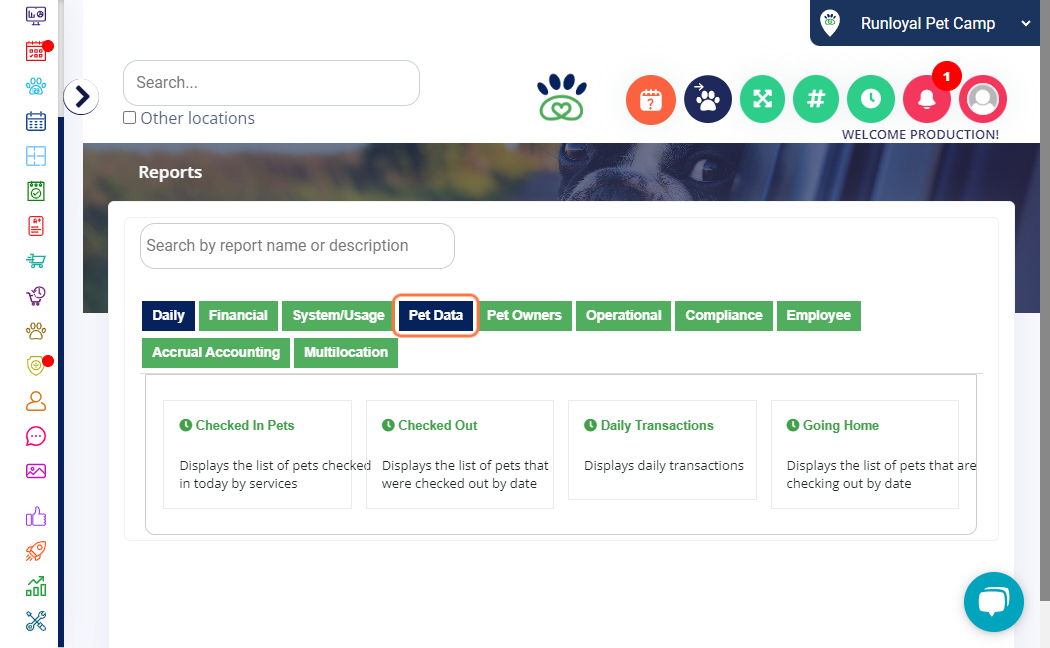Open the Daily Transactions report
Image resolution: width=1050 pixels, height=648 pixels.
tap(656, 426)
